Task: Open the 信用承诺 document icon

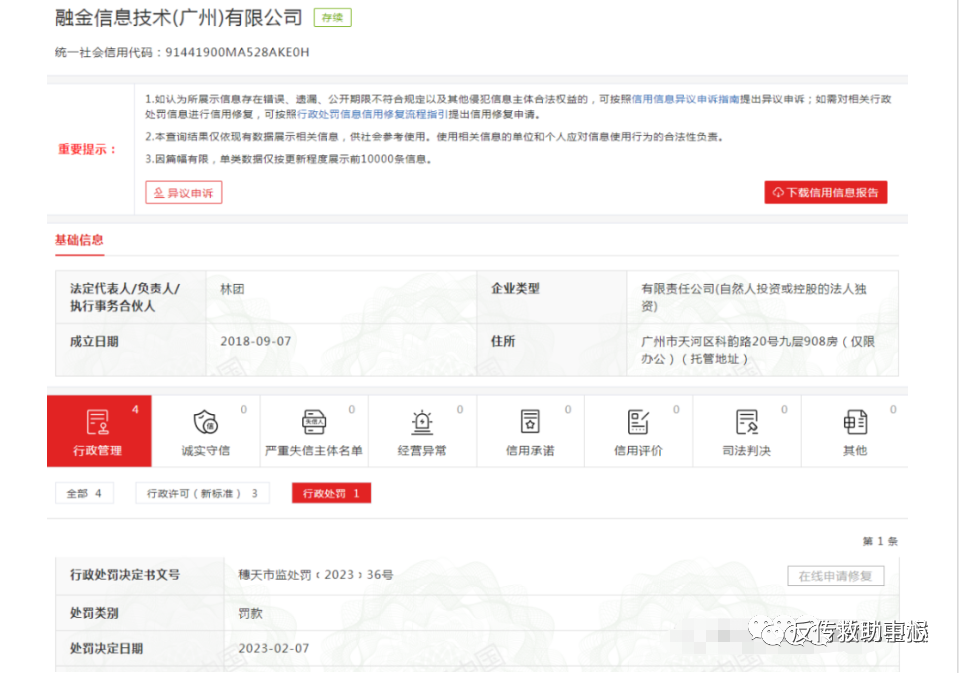Action: [530, 422]
